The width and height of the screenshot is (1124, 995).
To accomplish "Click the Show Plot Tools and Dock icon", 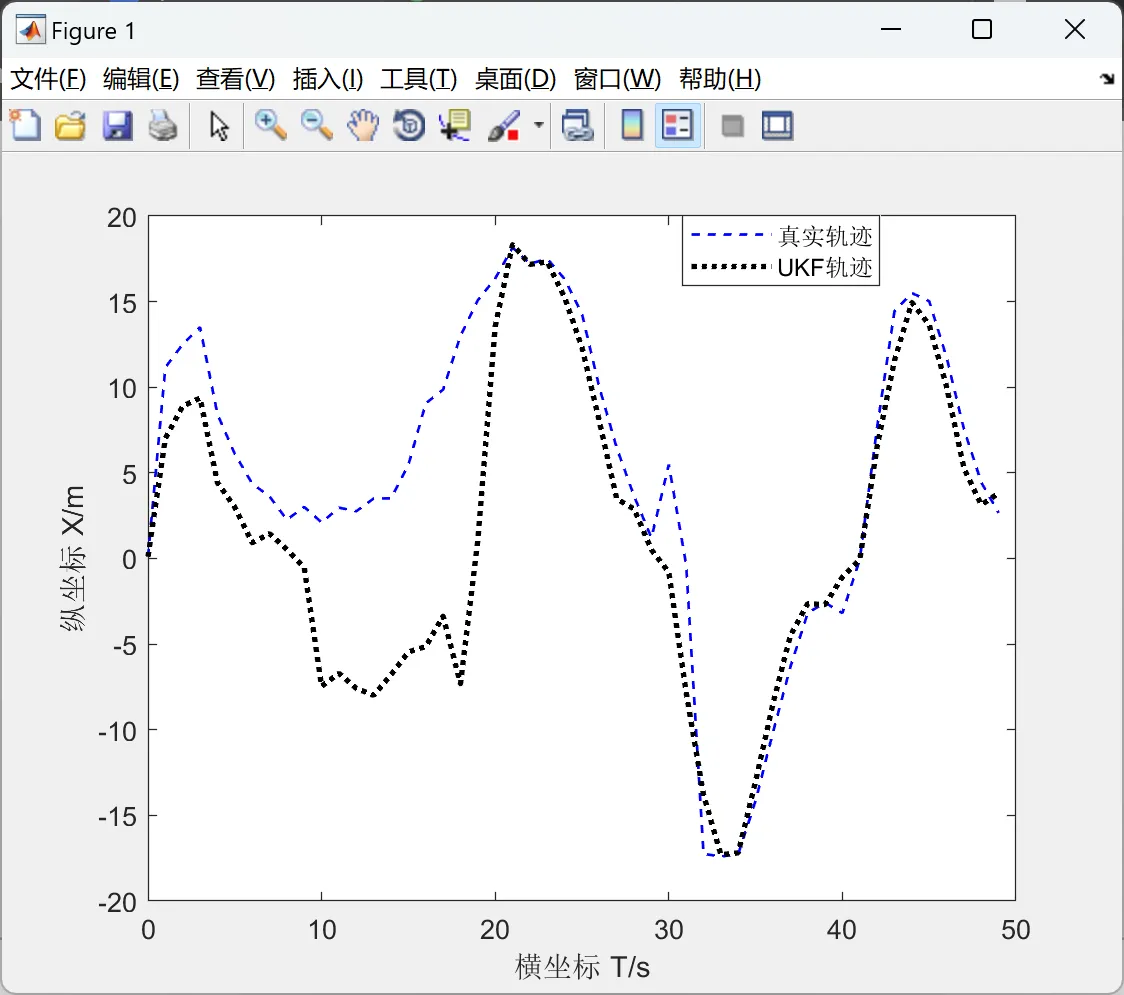I will [x=777, y=125].
